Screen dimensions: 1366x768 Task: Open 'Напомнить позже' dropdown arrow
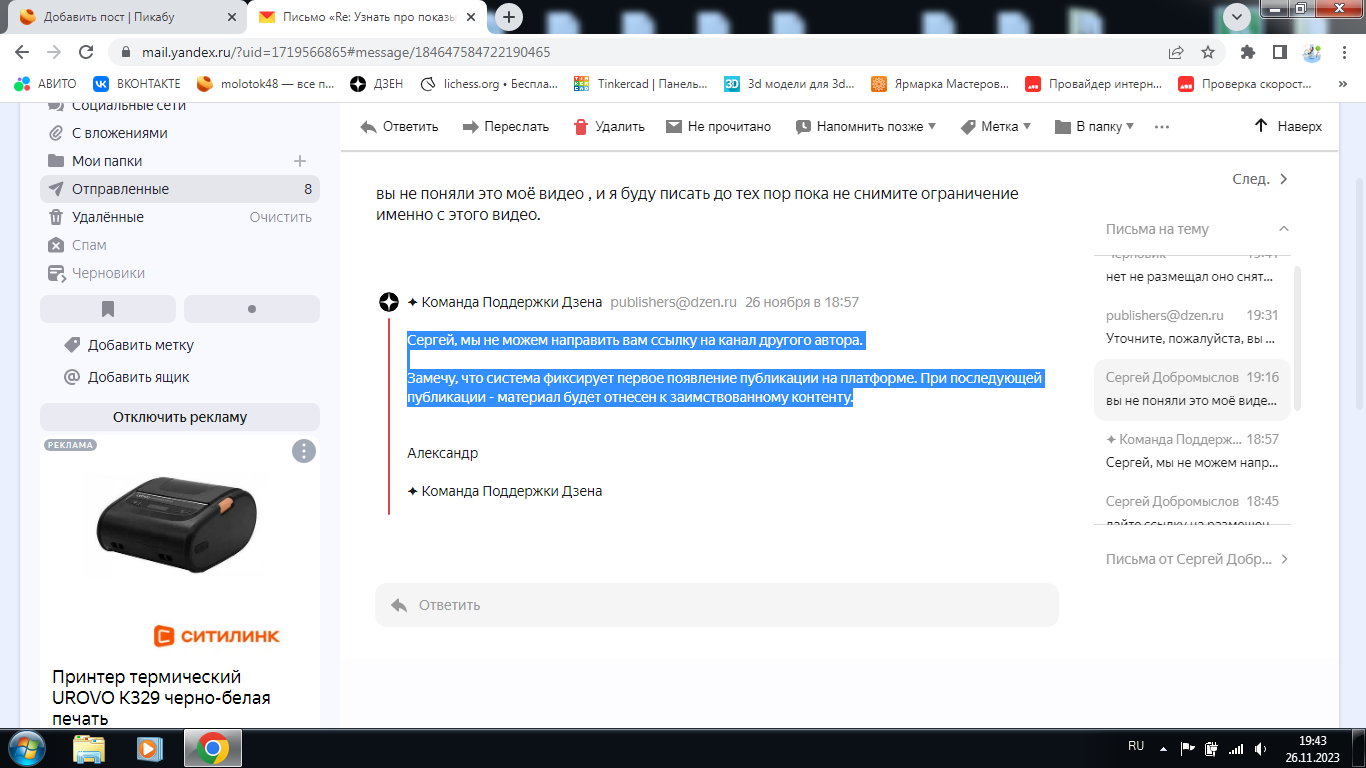tap(932, 126)
